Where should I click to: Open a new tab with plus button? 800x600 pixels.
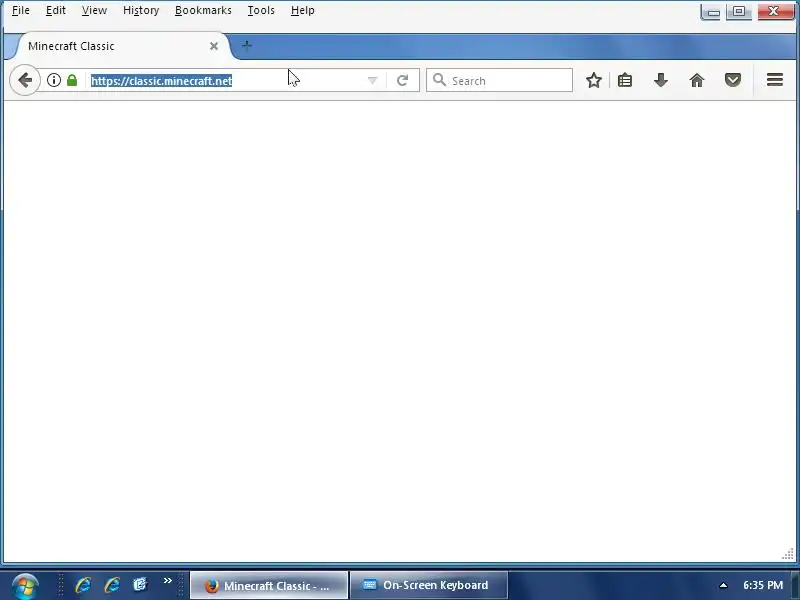246,46
